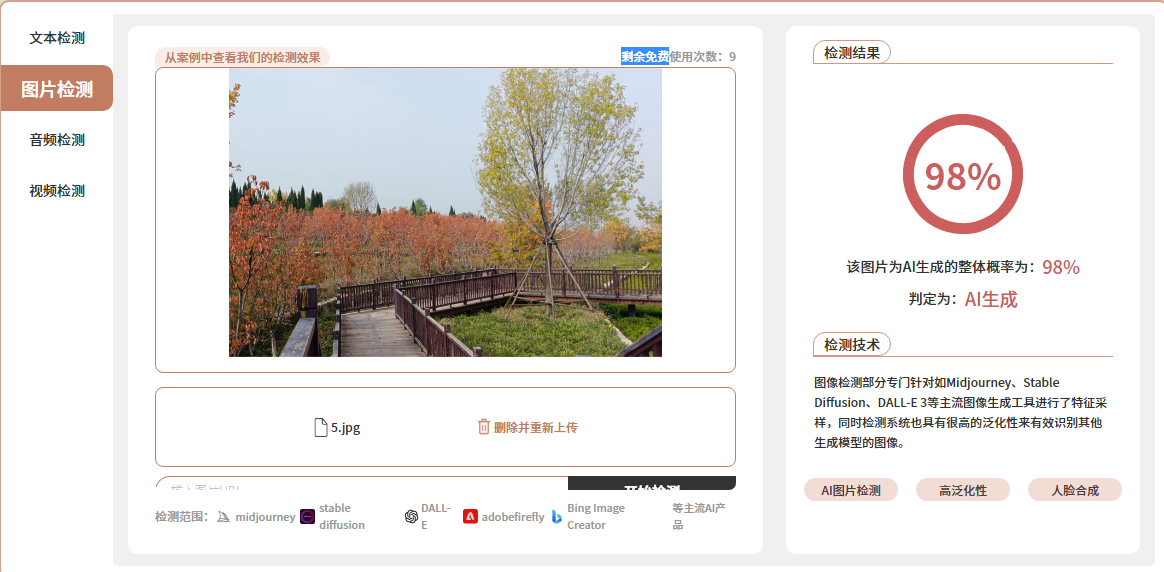Click the Adobe Firefly red icon
1164x572 pixels.
tap(470, 517)
